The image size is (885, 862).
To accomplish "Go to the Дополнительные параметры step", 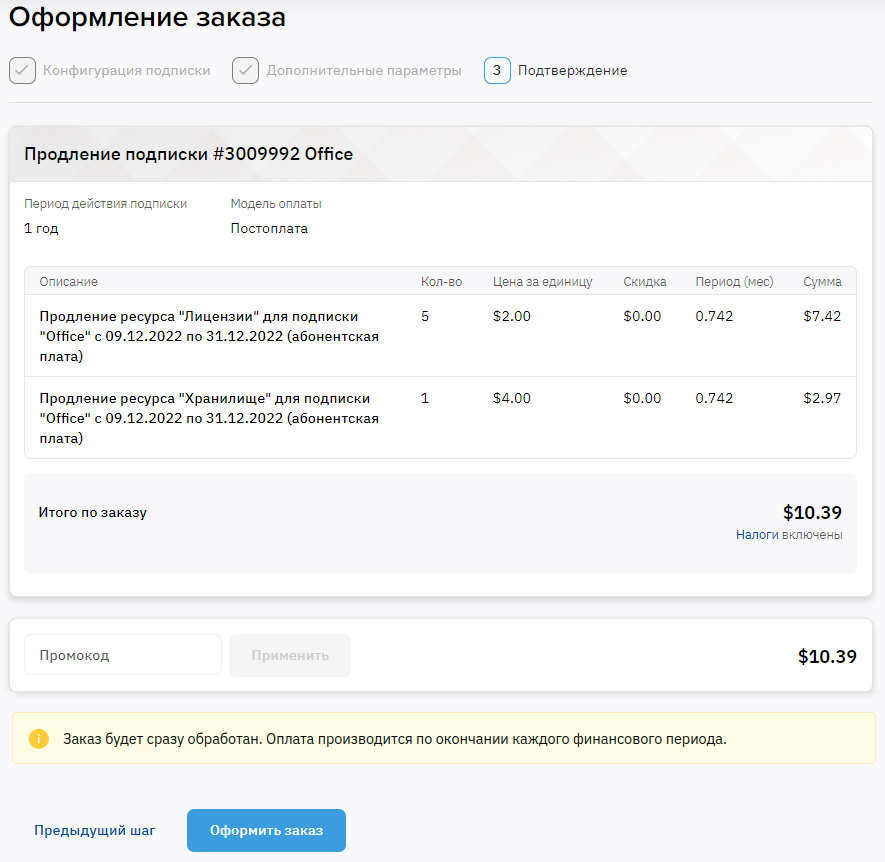I will point(364,71).
